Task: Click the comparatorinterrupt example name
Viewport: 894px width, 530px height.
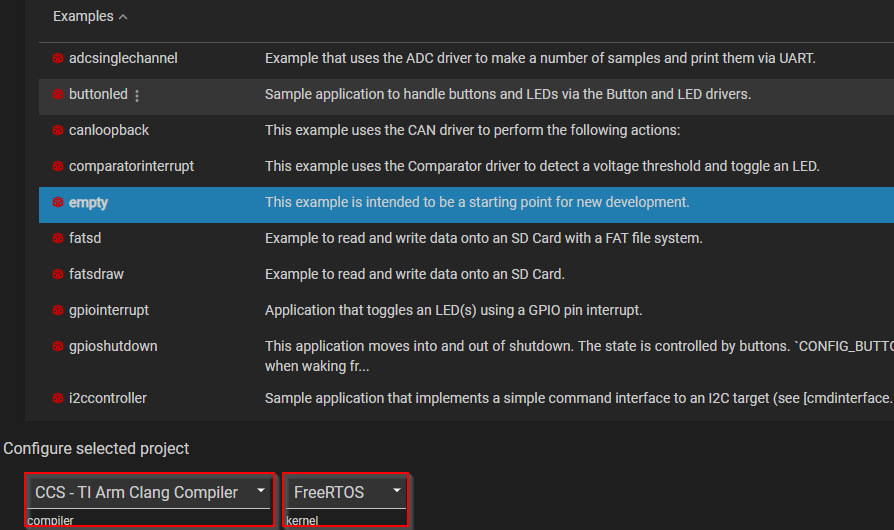Action: pos(131,166)
